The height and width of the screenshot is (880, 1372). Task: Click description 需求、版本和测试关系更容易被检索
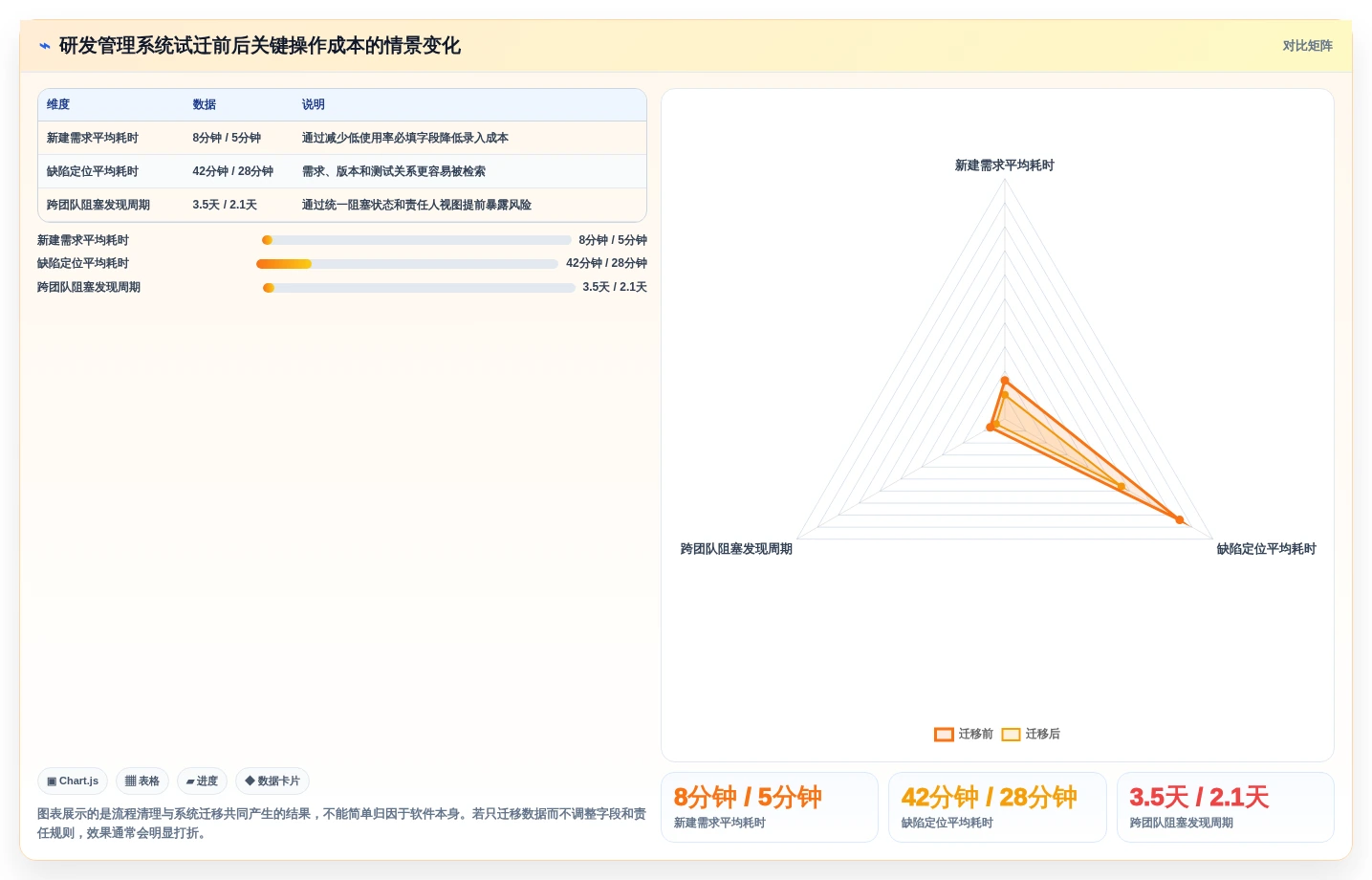click(x=394, y=172)
